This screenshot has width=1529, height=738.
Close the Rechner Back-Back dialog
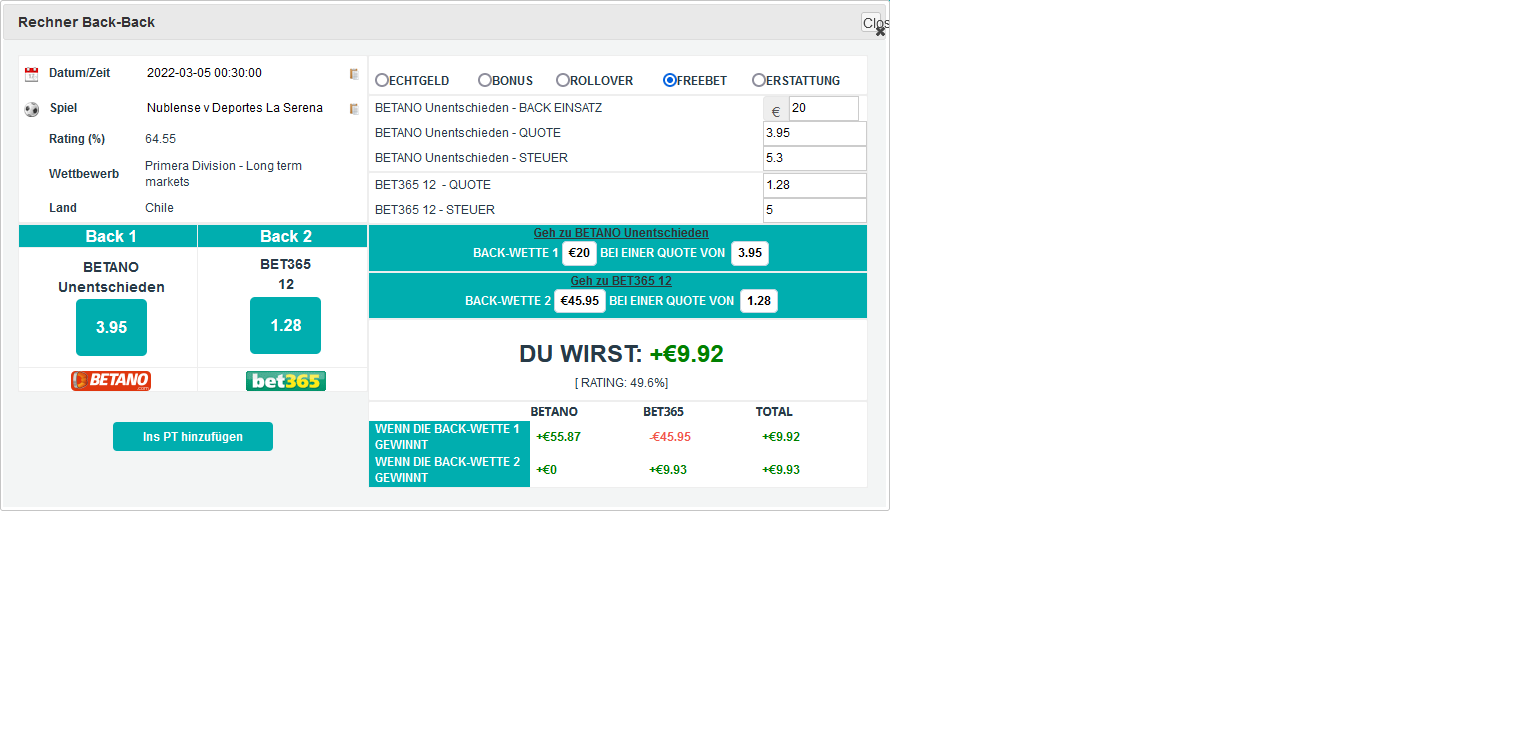pos(872,23)
